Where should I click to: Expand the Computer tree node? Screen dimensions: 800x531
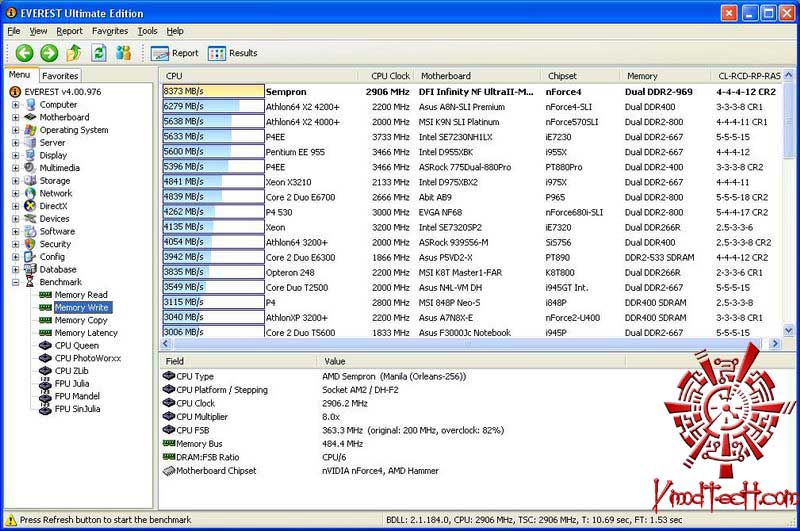[15, 105]
